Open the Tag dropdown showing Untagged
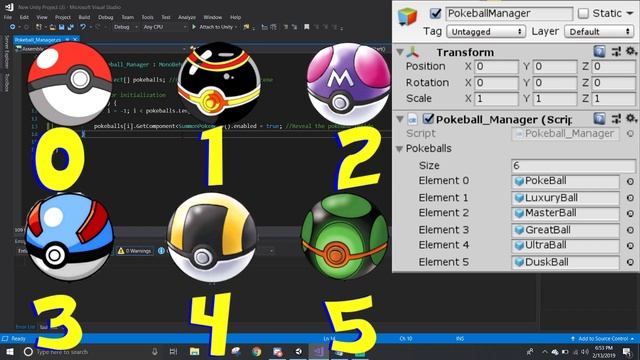Image resolution: width=640 pixels, height=360 pixels. pos(485,31)
